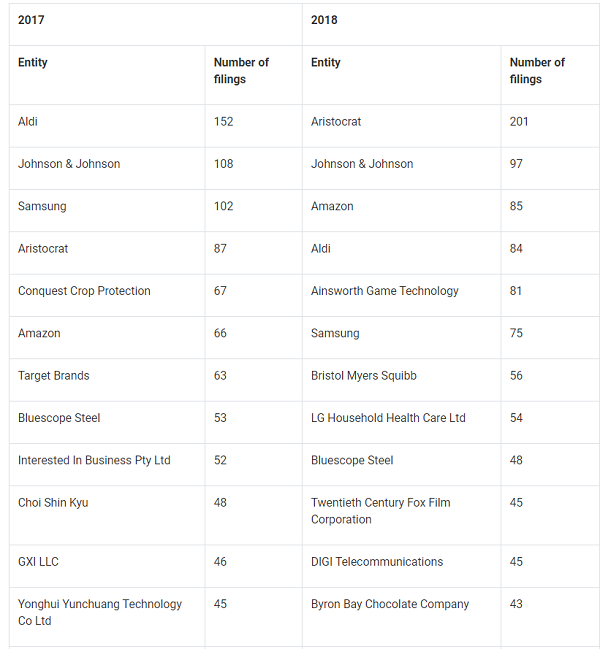Click the Interested In Business Pty Ltd cell
The image size is (600, 649).
coord(94,460)
